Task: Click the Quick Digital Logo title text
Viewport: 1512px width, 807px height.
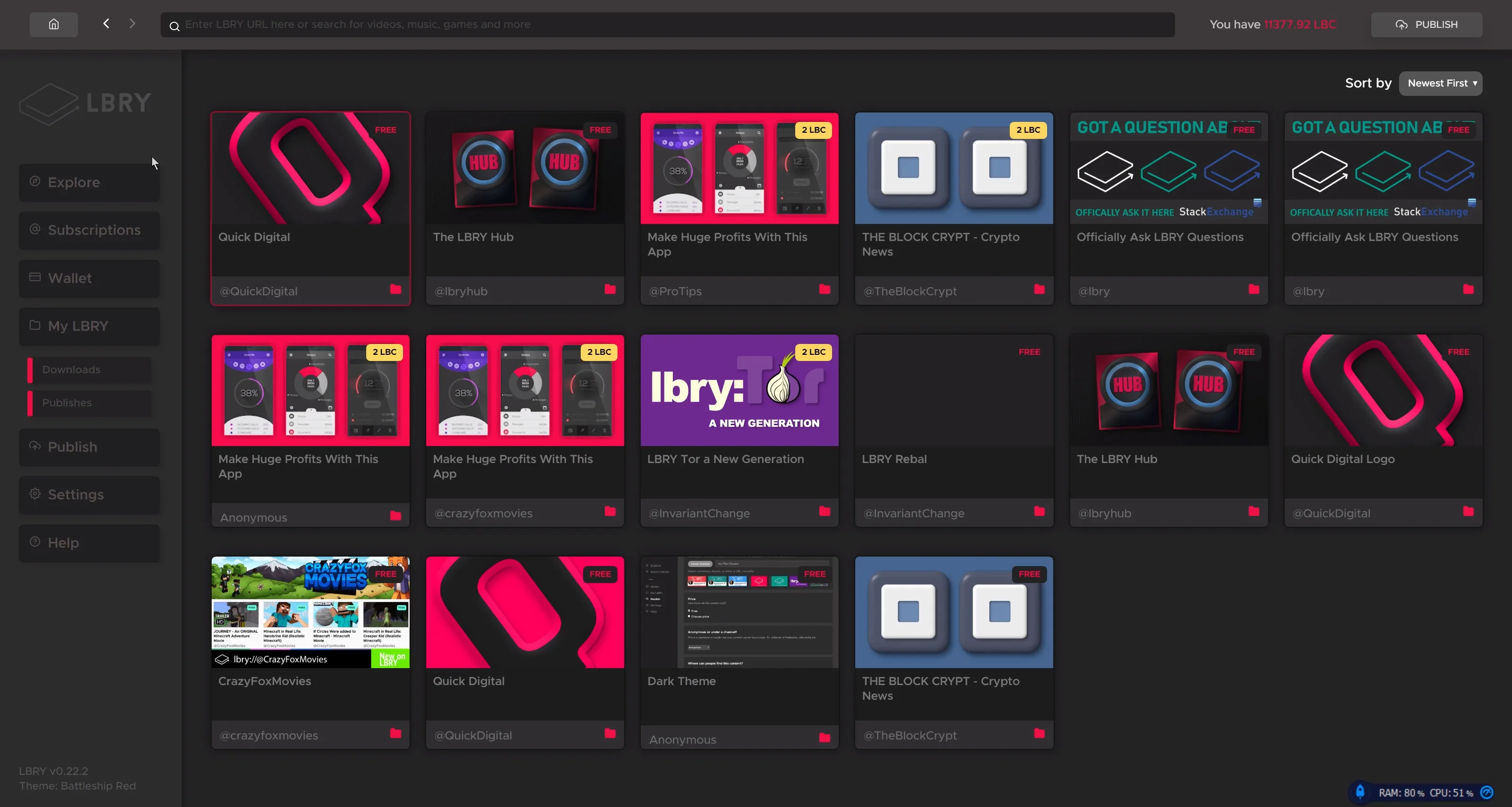Action: coord(1342,459)
